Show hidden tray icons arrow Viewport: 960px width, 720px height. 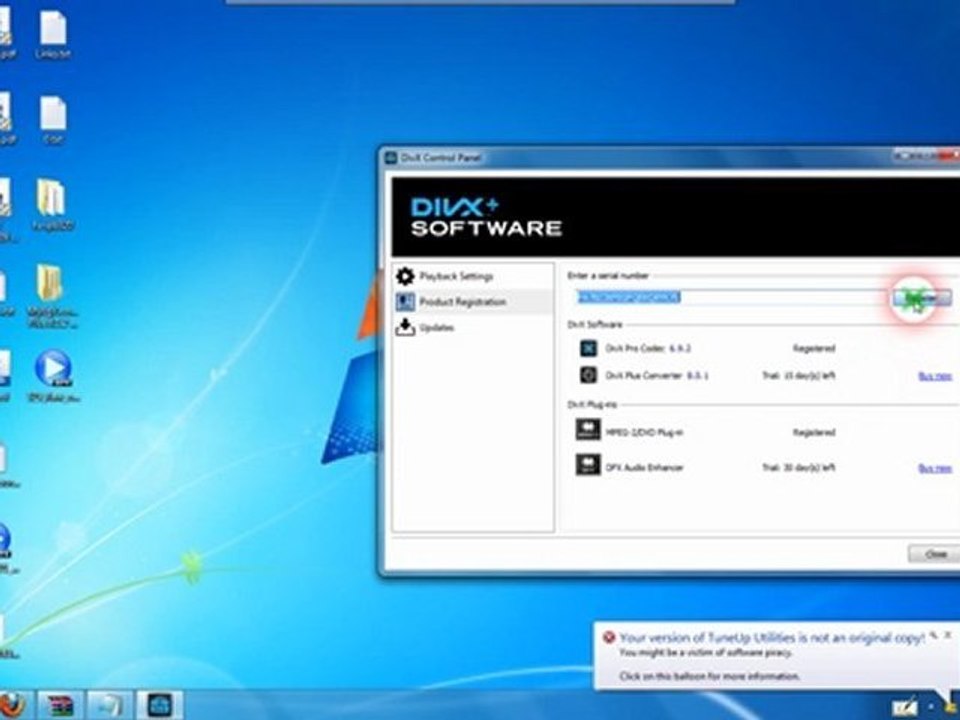click(x=931, y=709)
